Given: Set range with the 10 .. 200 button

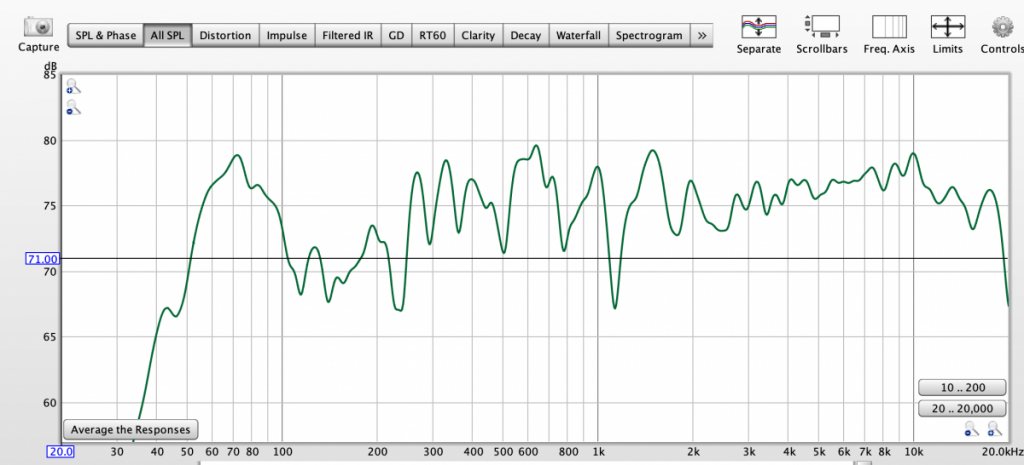Looking at the screenshot, I should pos(962,387).
